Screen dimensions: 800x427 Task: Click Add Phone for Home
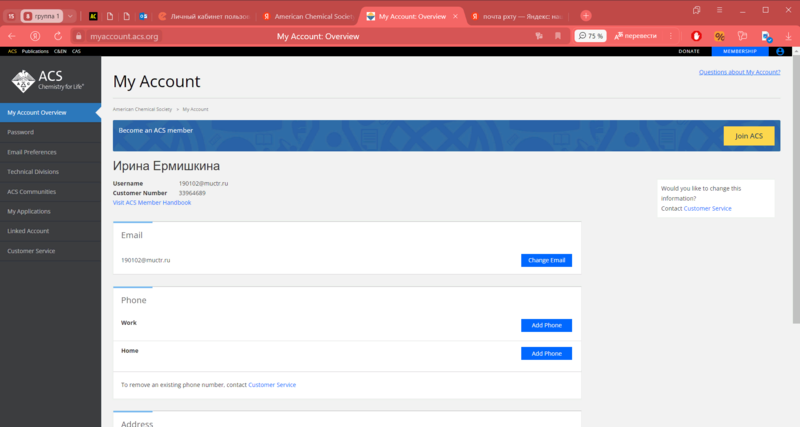click(546, 353)
